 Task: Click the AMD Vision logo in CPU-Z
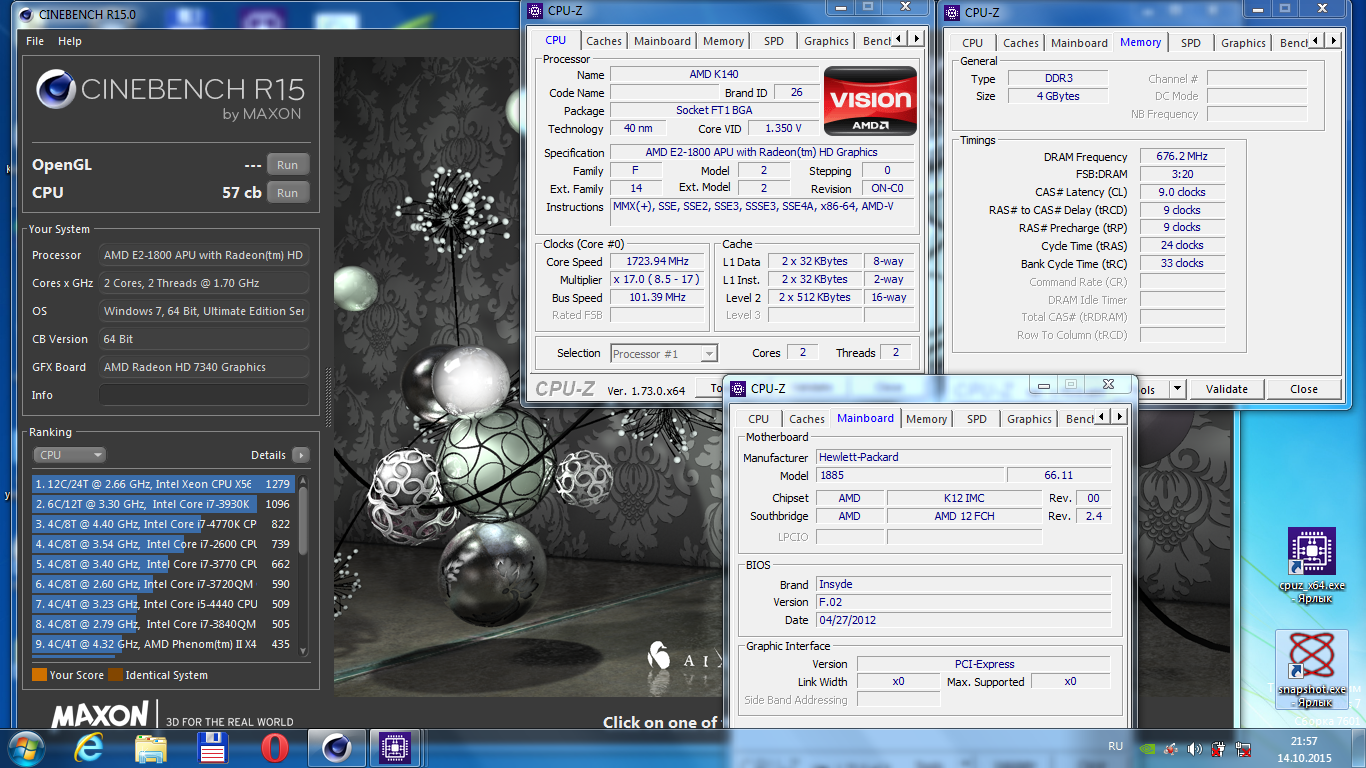click(x=869, y=101)
